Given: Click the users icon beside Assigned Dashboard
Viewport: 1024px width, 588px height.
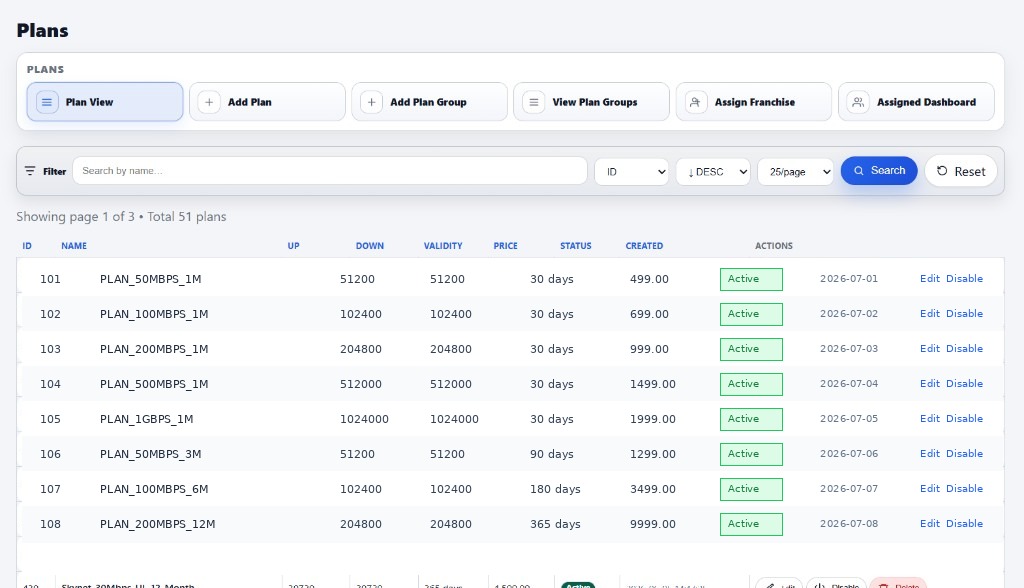Looking at the screenshot, I should (858, 102).
